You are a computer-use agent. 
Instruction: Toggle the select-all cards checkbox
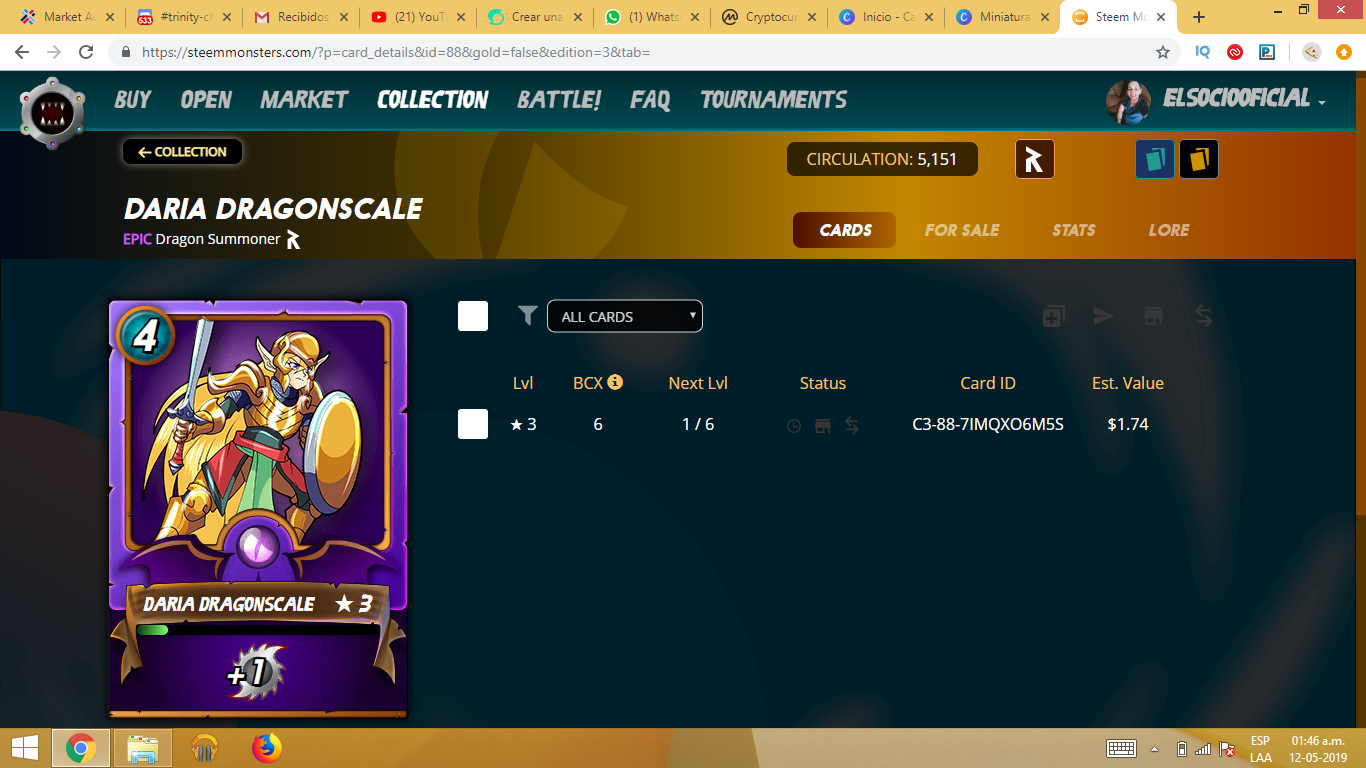[473, 316]
